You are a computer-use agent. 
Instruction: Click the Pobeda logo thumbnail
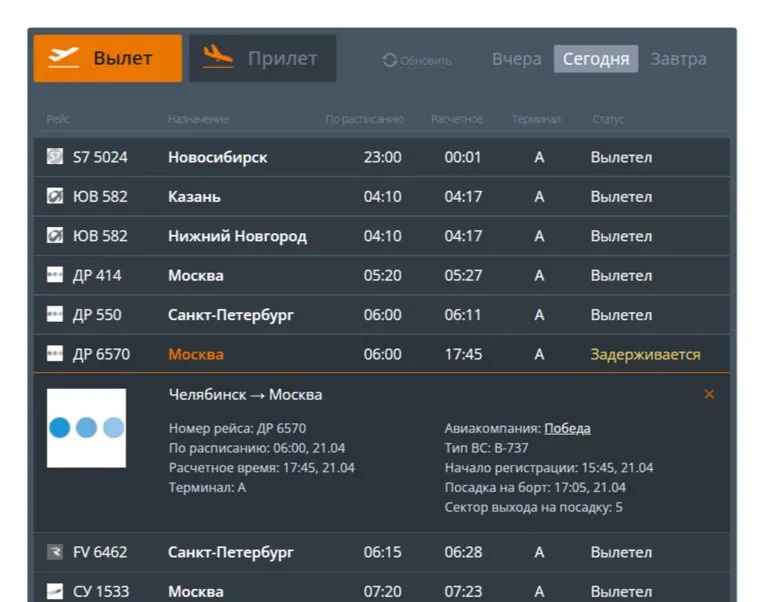click(x=86, y=428)
